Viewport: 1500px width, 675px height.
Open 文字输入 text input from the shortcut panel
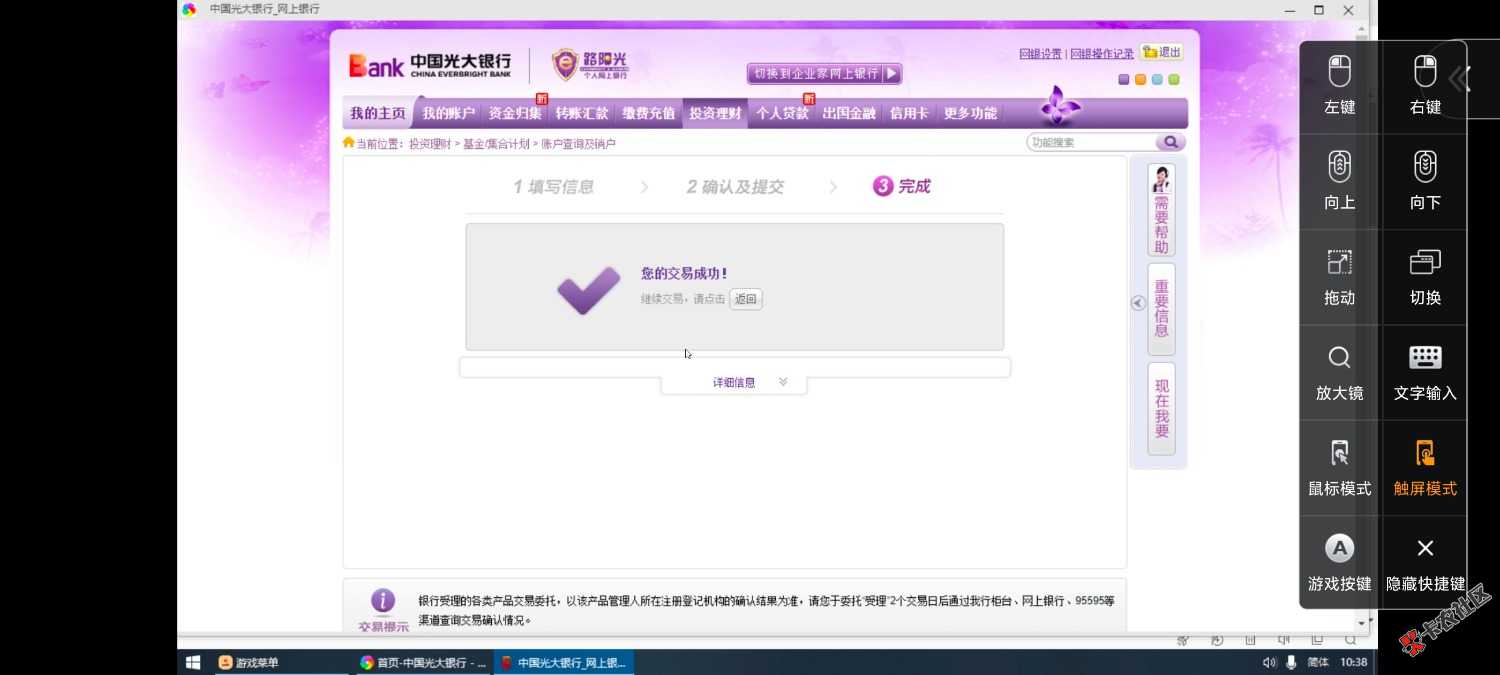[x=1424, y=370]
